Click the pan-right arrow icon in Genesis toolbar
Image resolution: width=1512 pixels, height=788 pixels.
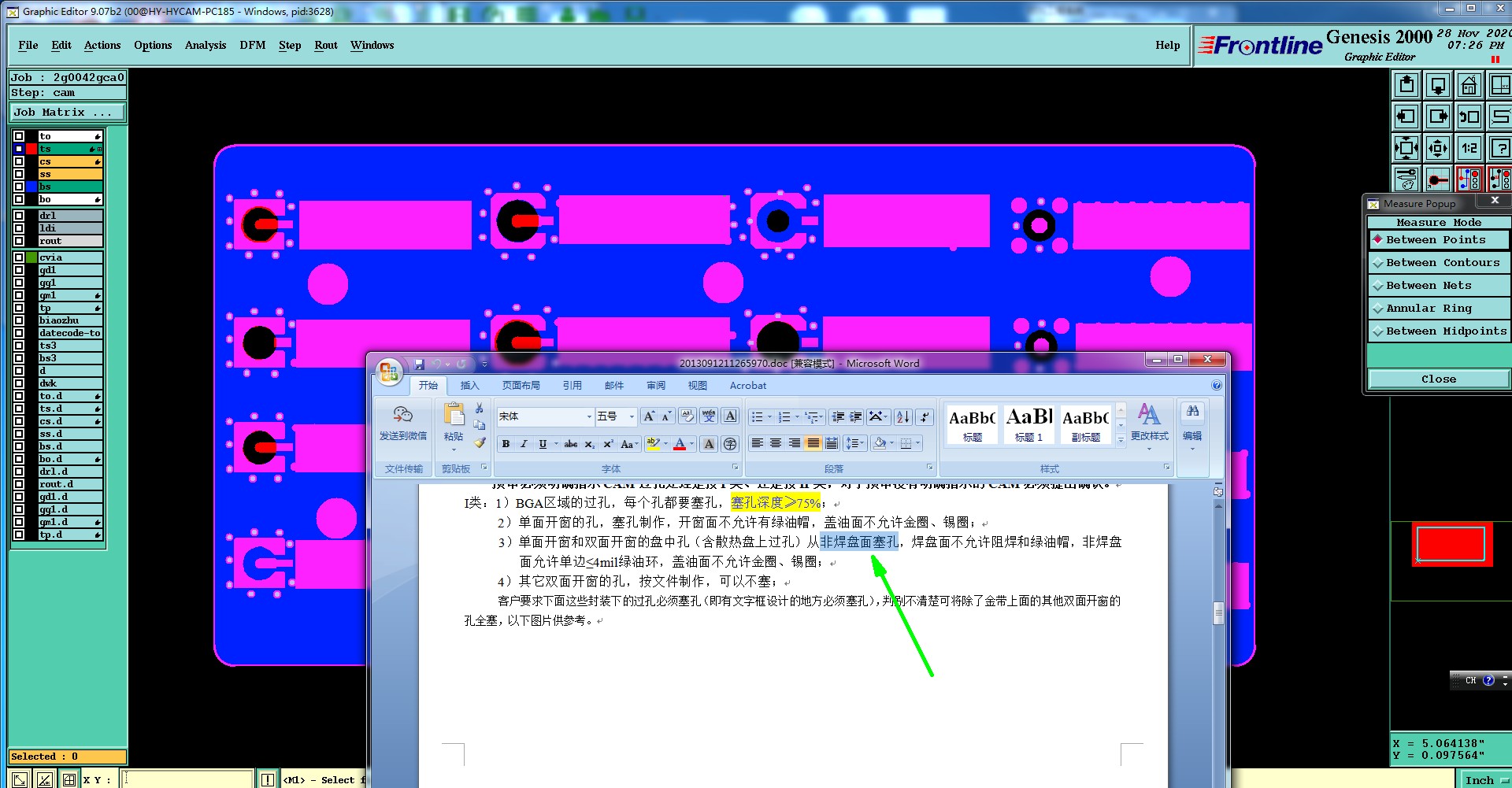tap(1437, 117)
